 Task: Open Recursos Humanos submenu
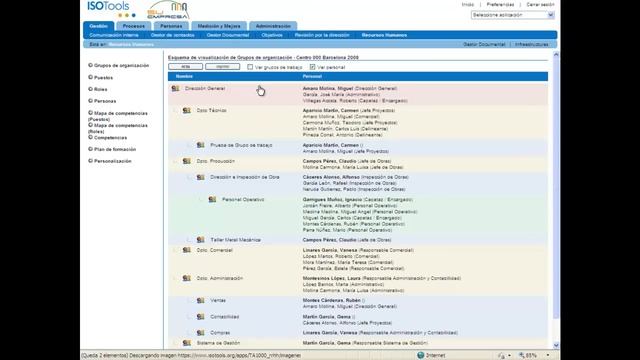click(x=384, y=35)
